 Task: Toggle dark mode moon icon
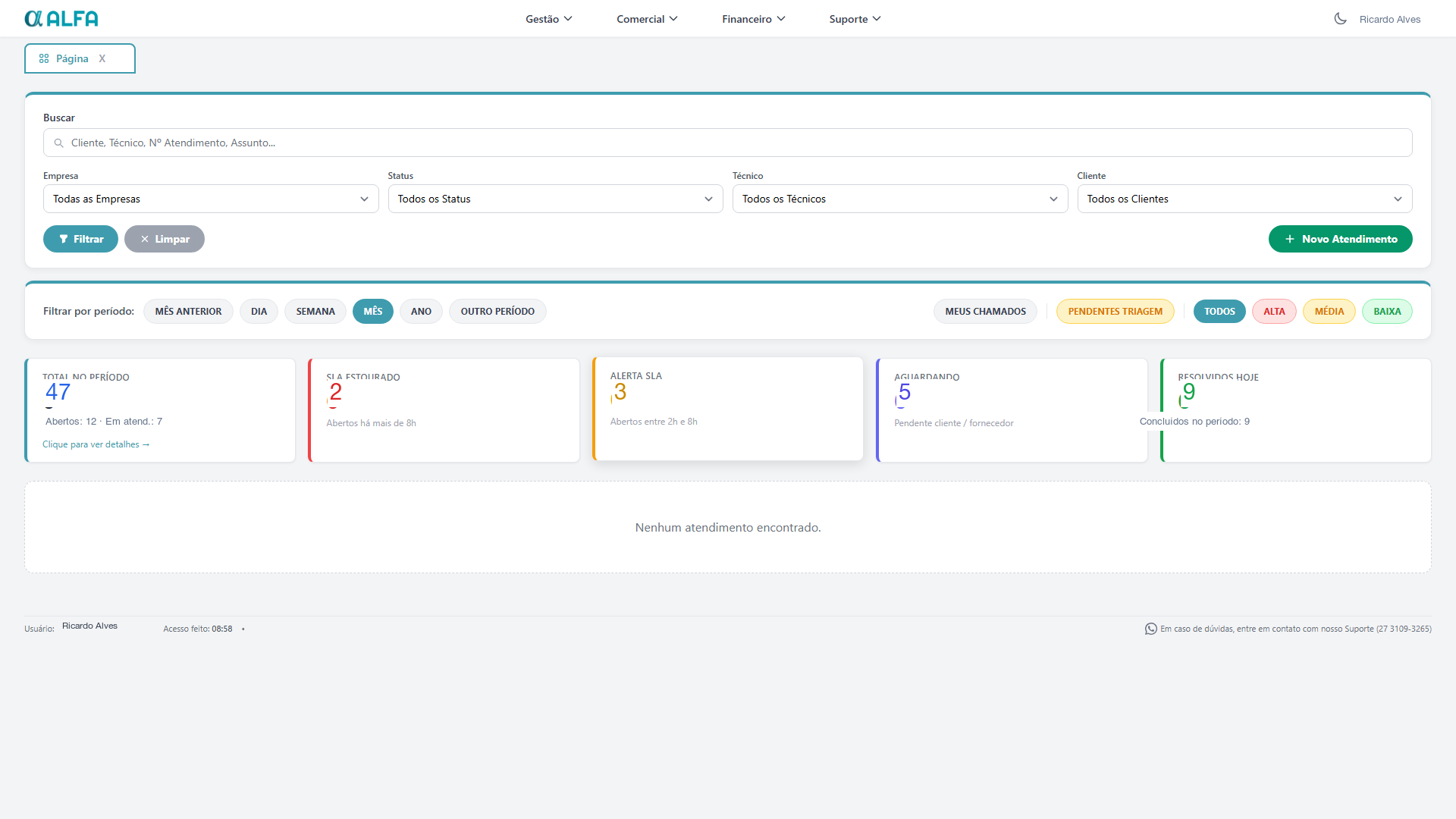(x=1340, y=18)
